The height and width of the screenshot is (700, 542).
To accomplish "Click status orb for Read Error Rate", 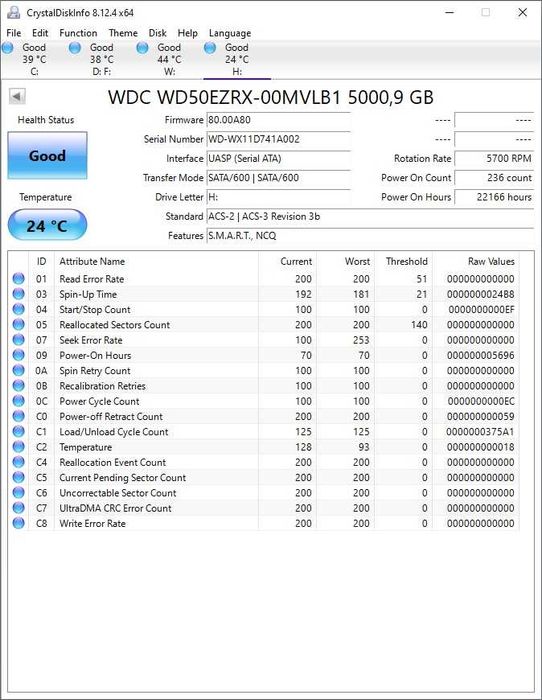I will 18,279.
